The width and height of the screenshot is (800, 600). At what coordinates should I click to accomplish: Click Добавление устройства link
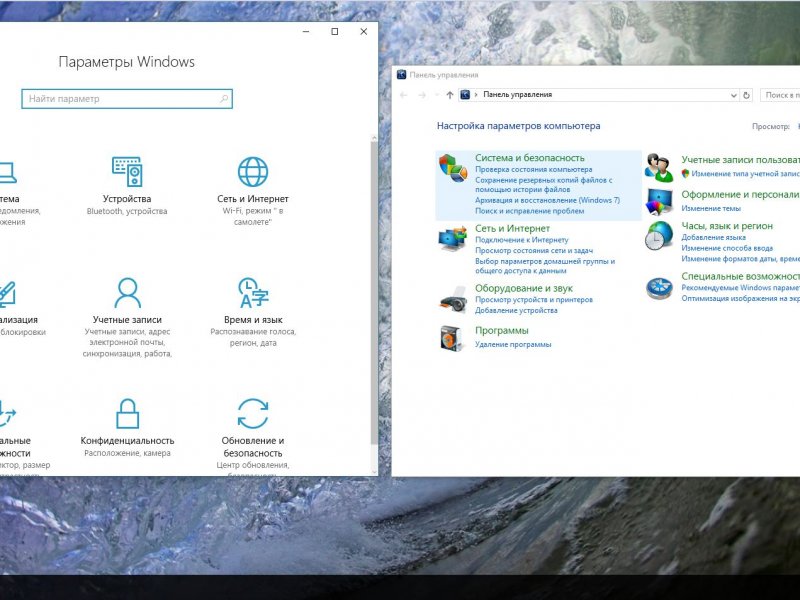(x=516, y=310)
